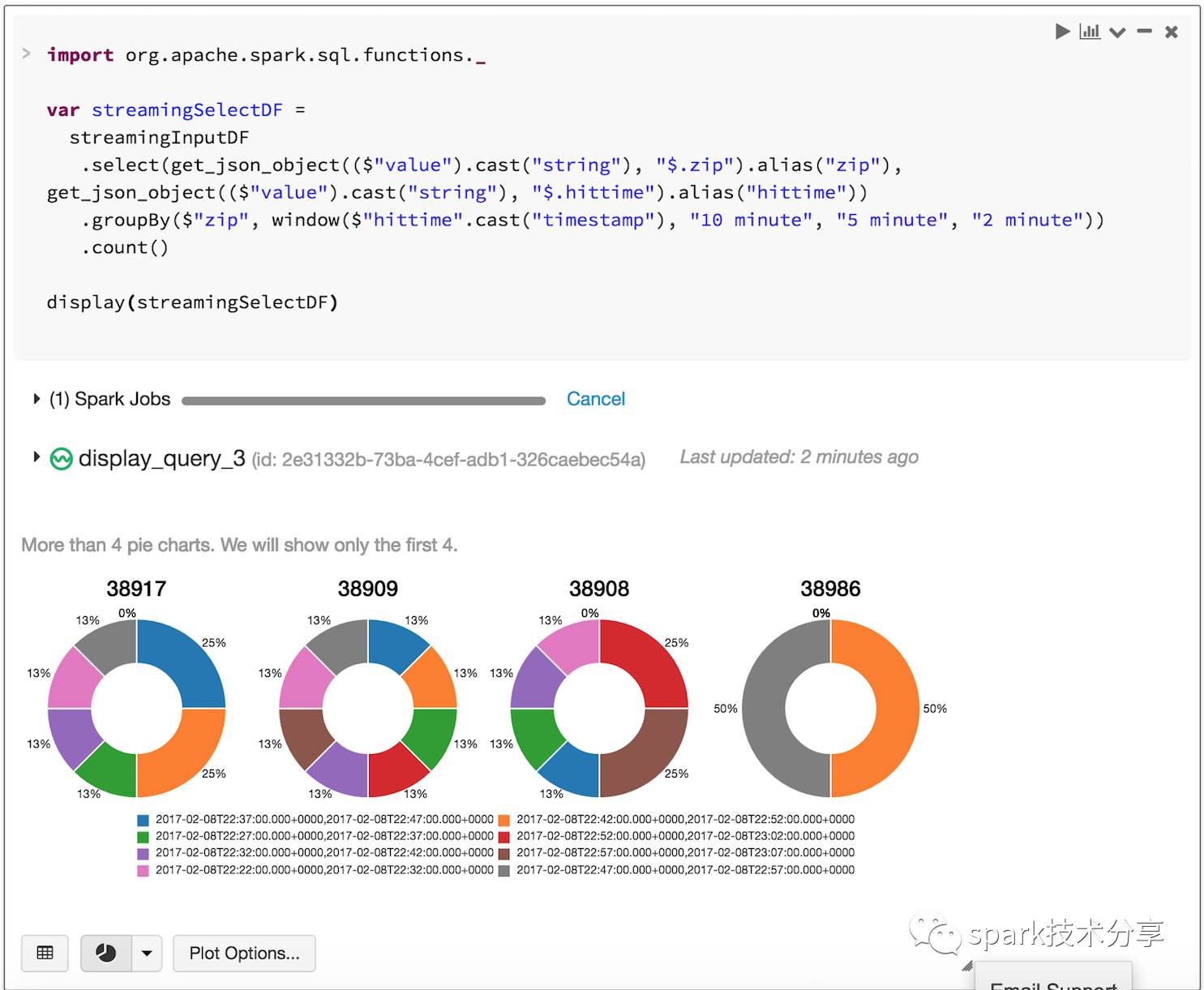This screenshot has width=1204, height=990.
Task: Select brown 25% slice of pie 38908
Action: (x=648, y=756)
